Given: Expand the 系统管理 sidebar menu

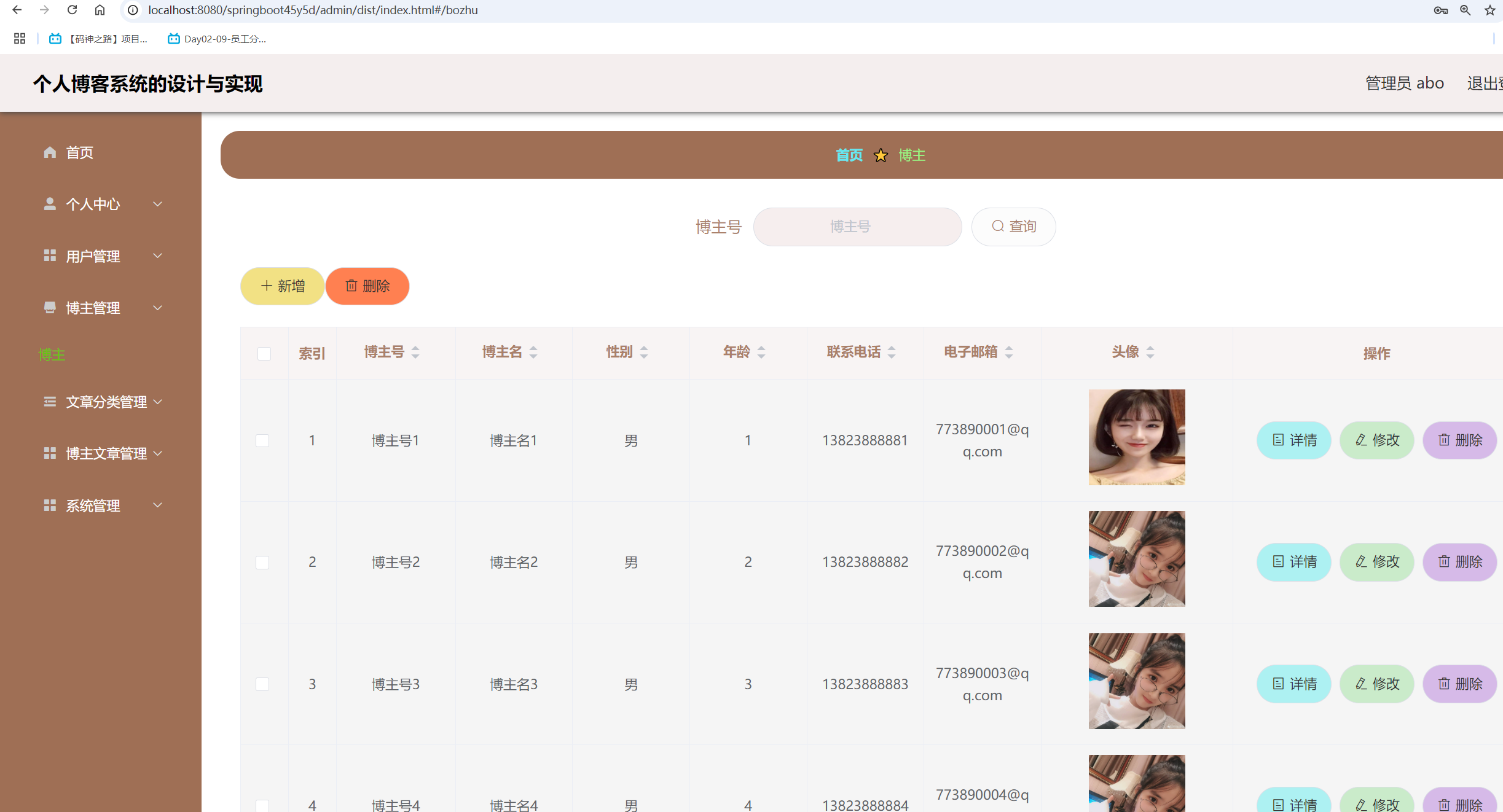Looking at the screenshot, I should point(101,506).
